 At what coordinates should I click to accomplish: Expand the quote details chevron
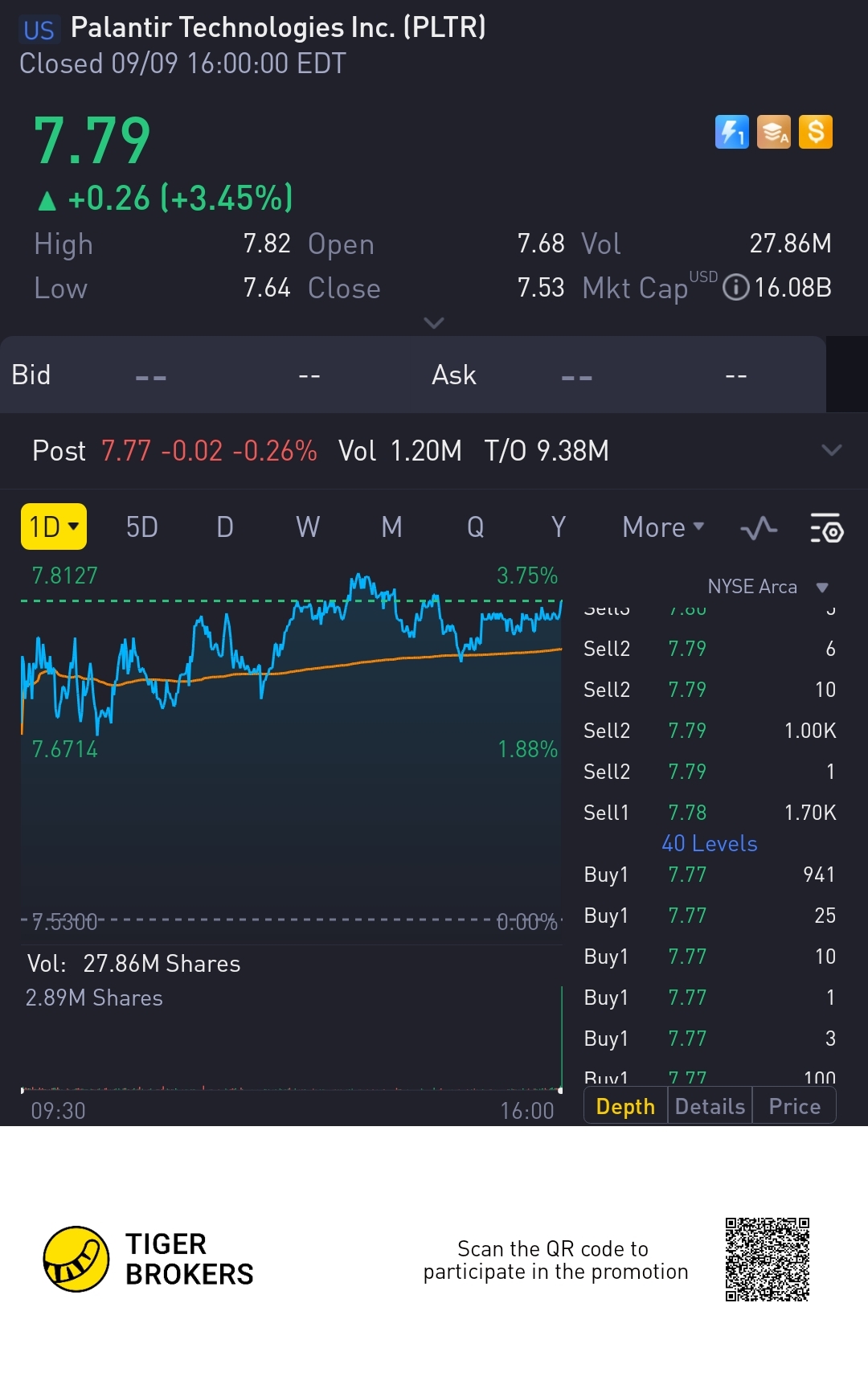point(434,322)
